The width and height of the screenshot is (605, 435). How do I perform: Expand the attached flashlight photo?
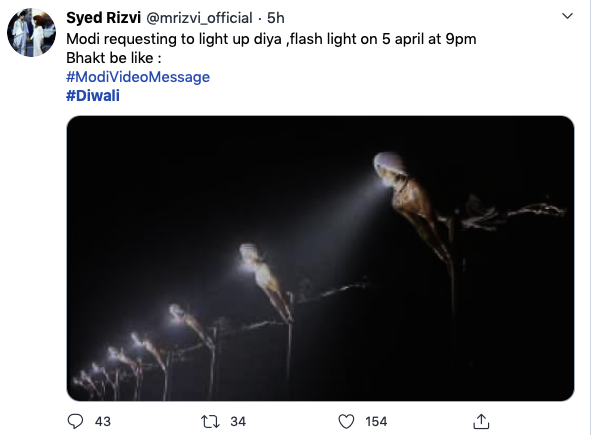point(320,258)
